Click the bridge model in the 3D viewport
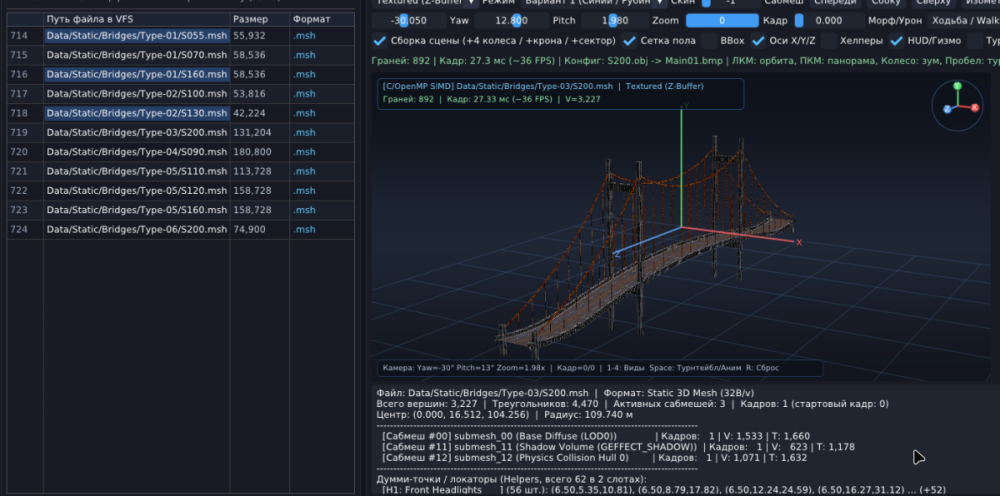 tap(644, 249)
